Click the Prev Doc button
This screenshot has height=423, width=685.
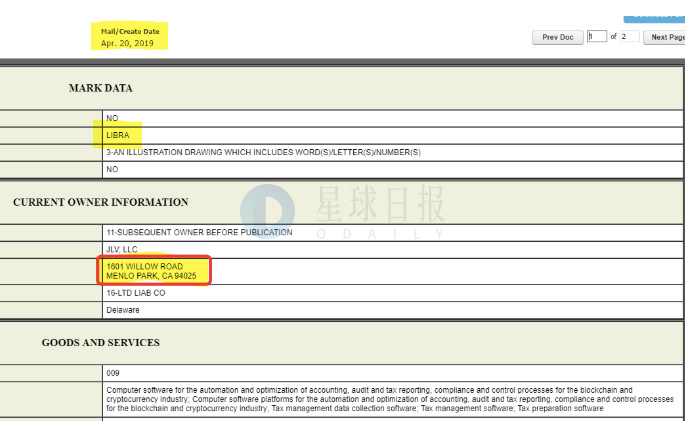pyautogui.click(x=557, y=38)
